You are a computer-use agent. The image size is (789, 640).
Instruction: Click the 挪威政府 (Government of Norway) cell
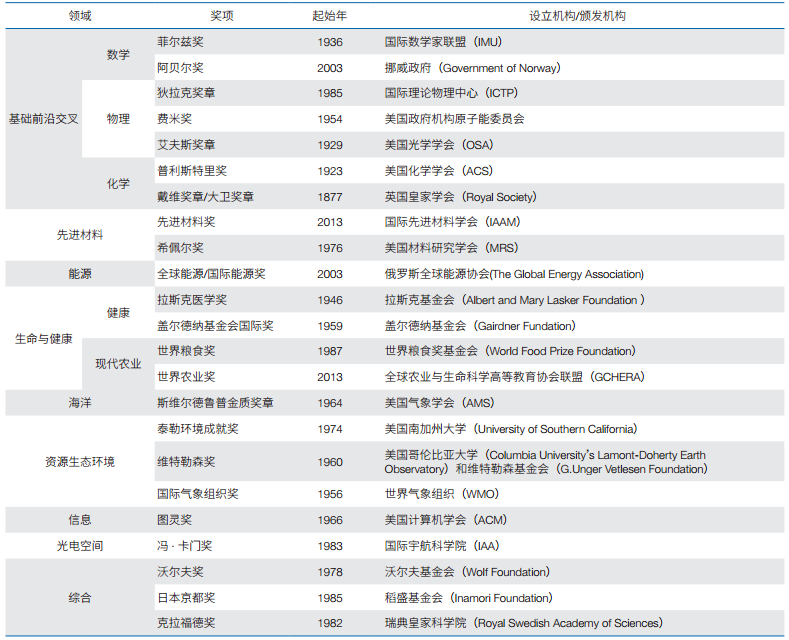pyautogui.click(x=472, y=68)
